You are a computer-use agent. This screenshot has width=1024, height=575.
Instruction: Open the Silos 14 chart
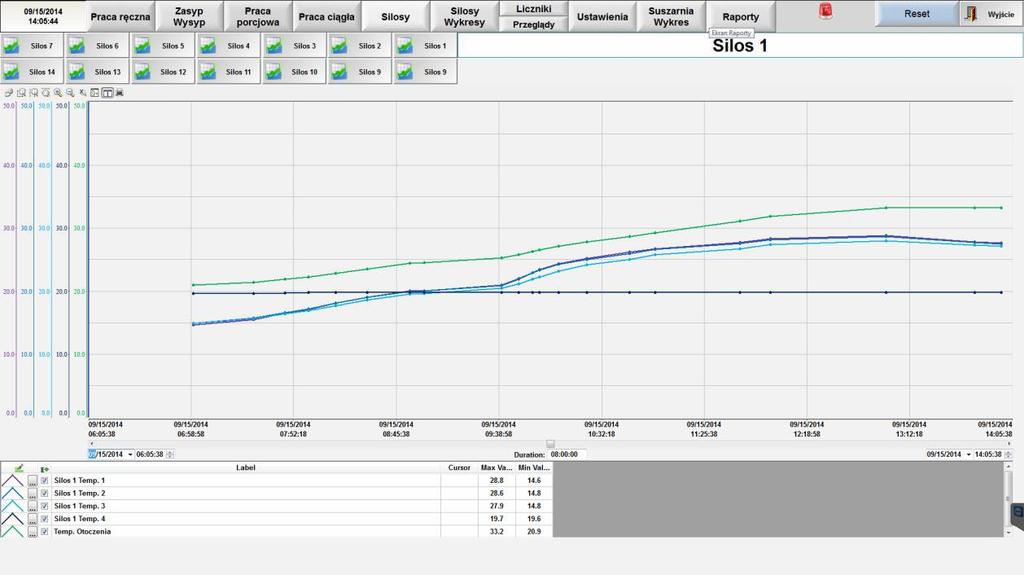click(x=31, y=72)
